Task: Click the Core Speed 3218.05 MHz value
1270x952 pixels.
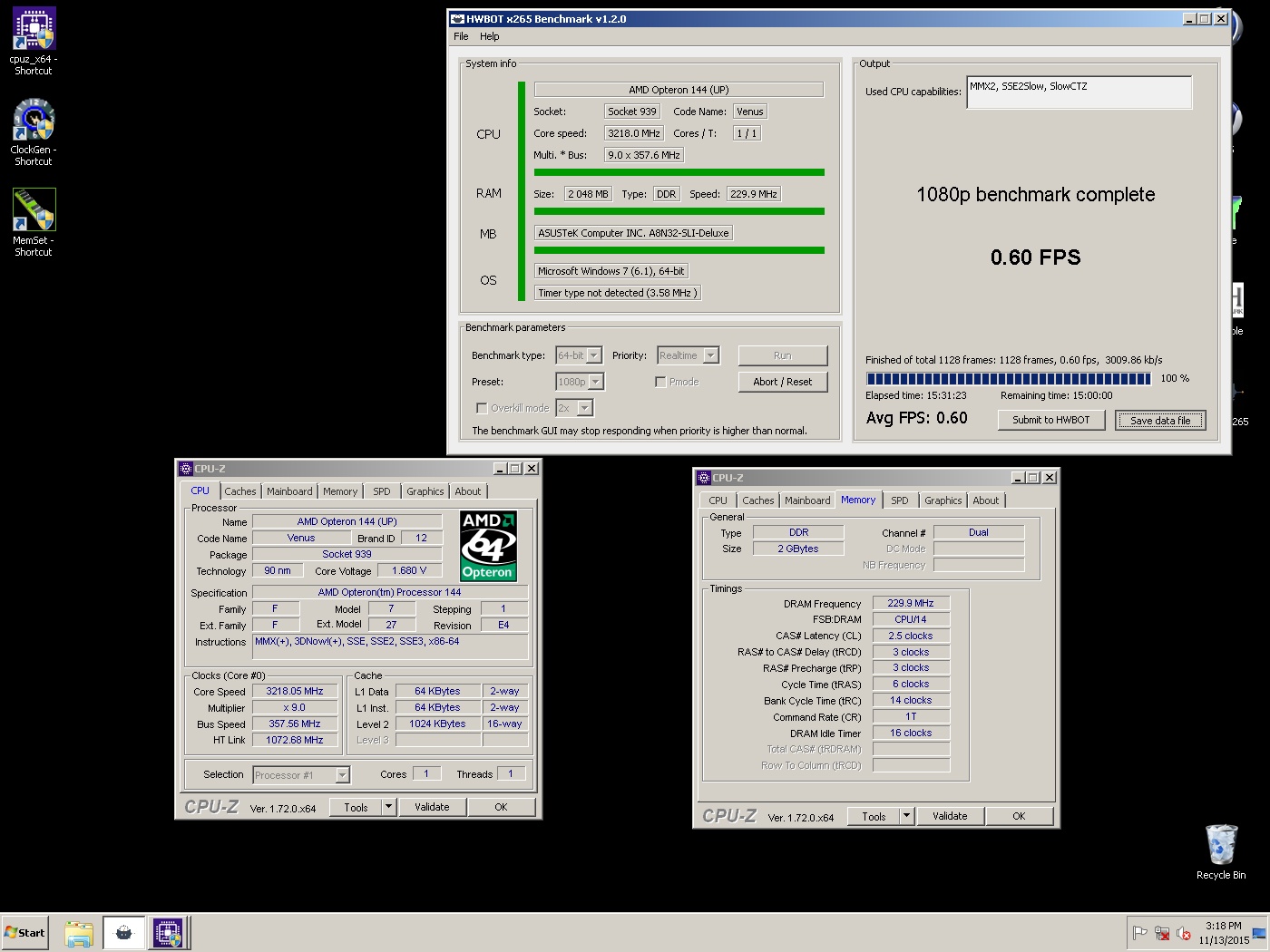Action: coord(295,691)
